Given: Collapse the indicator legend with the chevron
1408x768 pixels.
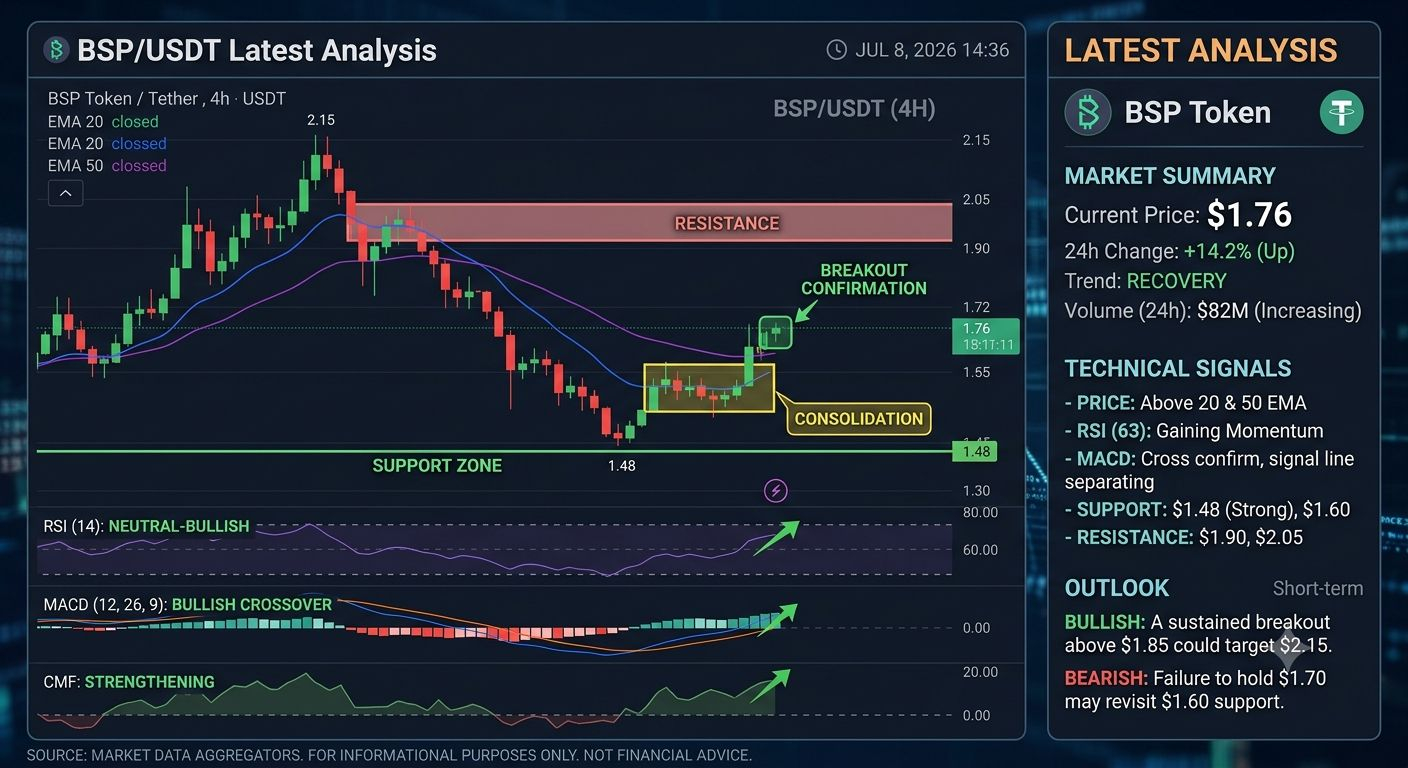Looking at the screenshot, I should 65,193.
